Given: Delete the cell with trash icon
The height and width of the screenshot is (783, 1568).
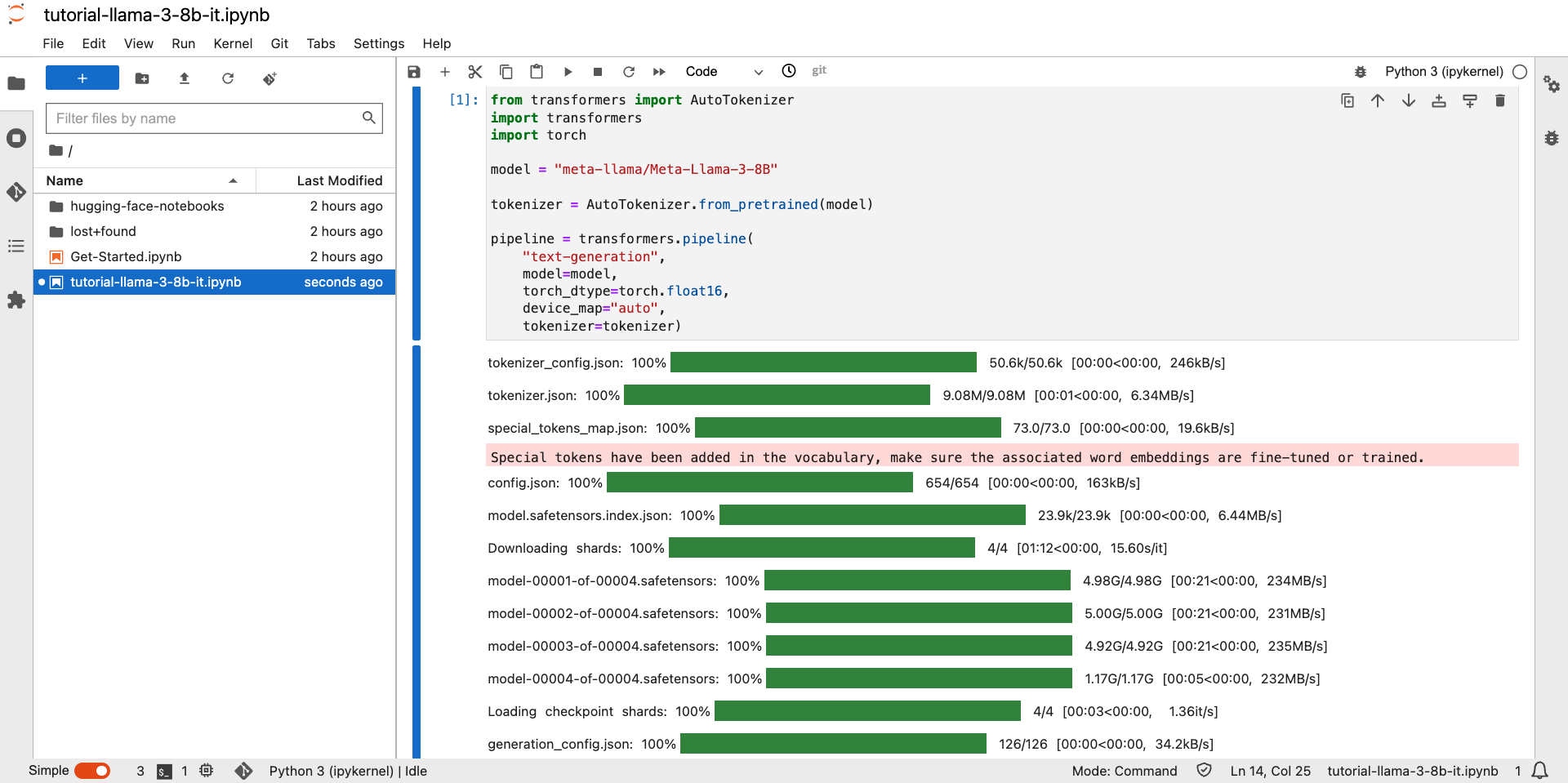Looking at the screenshot, I should coord(1500,100).
